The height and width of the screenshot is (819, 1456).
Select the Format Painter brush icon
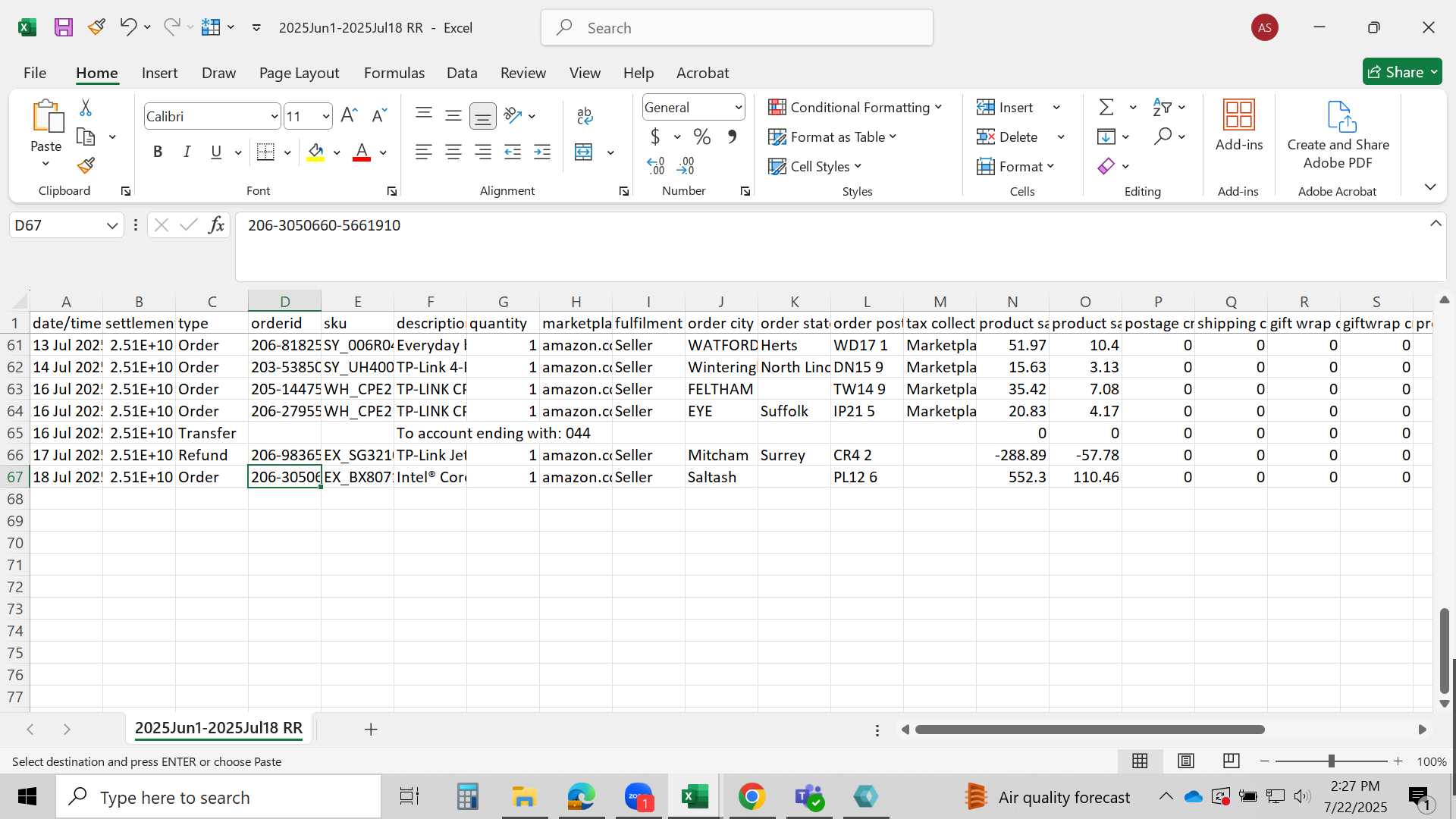[86, 165]
